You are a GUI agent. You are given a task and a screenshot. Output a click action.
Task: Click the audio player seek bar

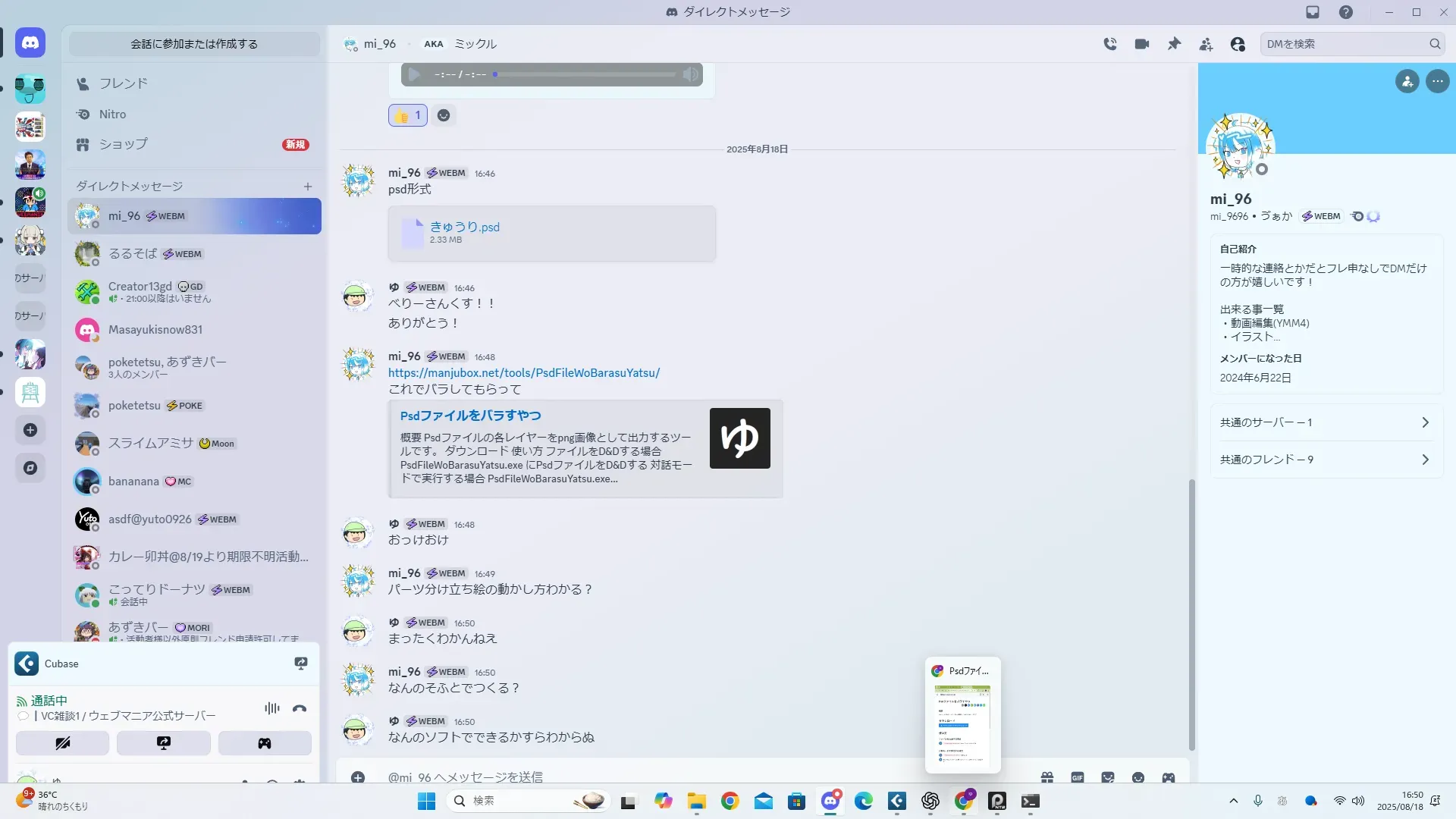[585, 74]
